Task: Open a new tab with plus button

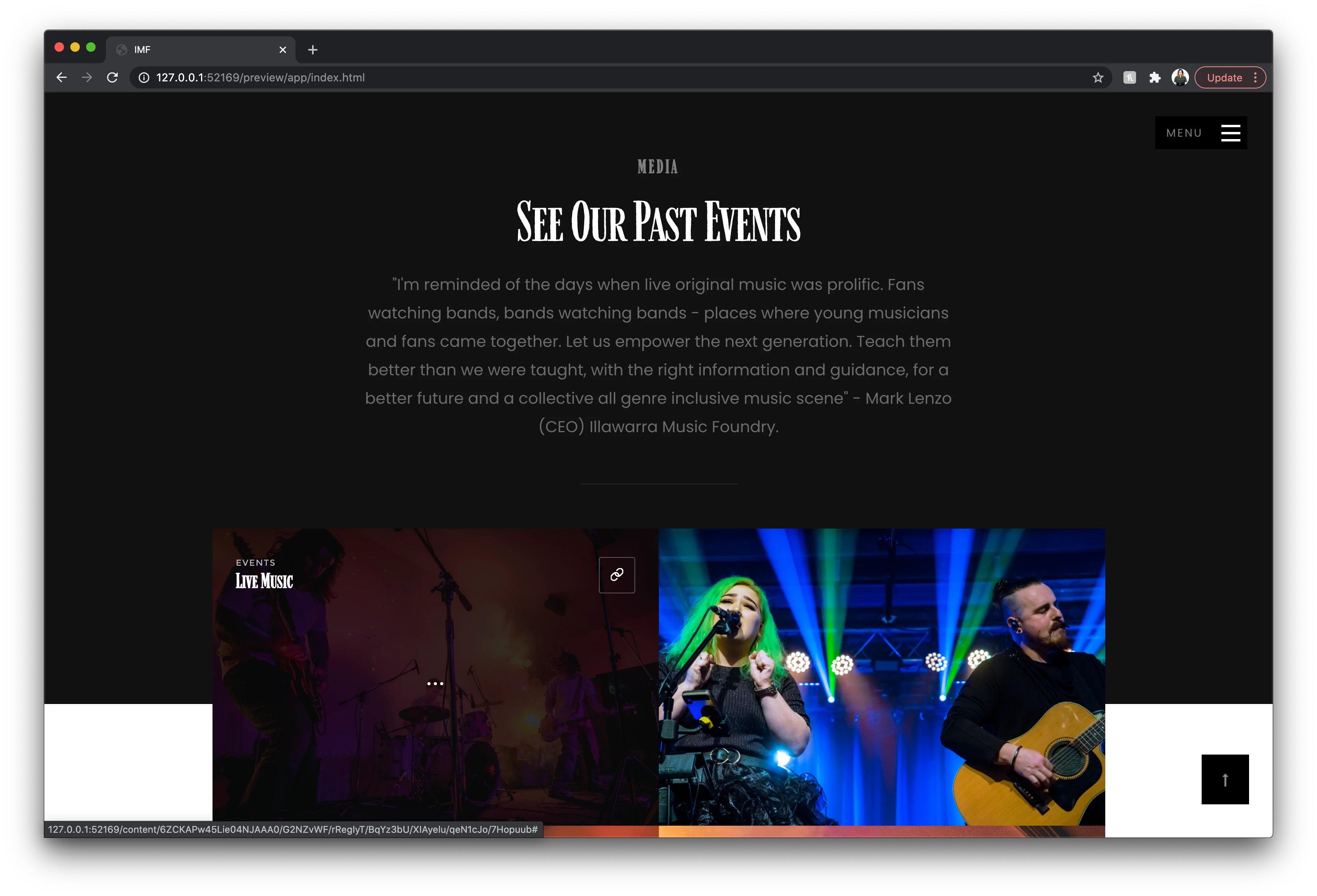Action: (312, 50)
